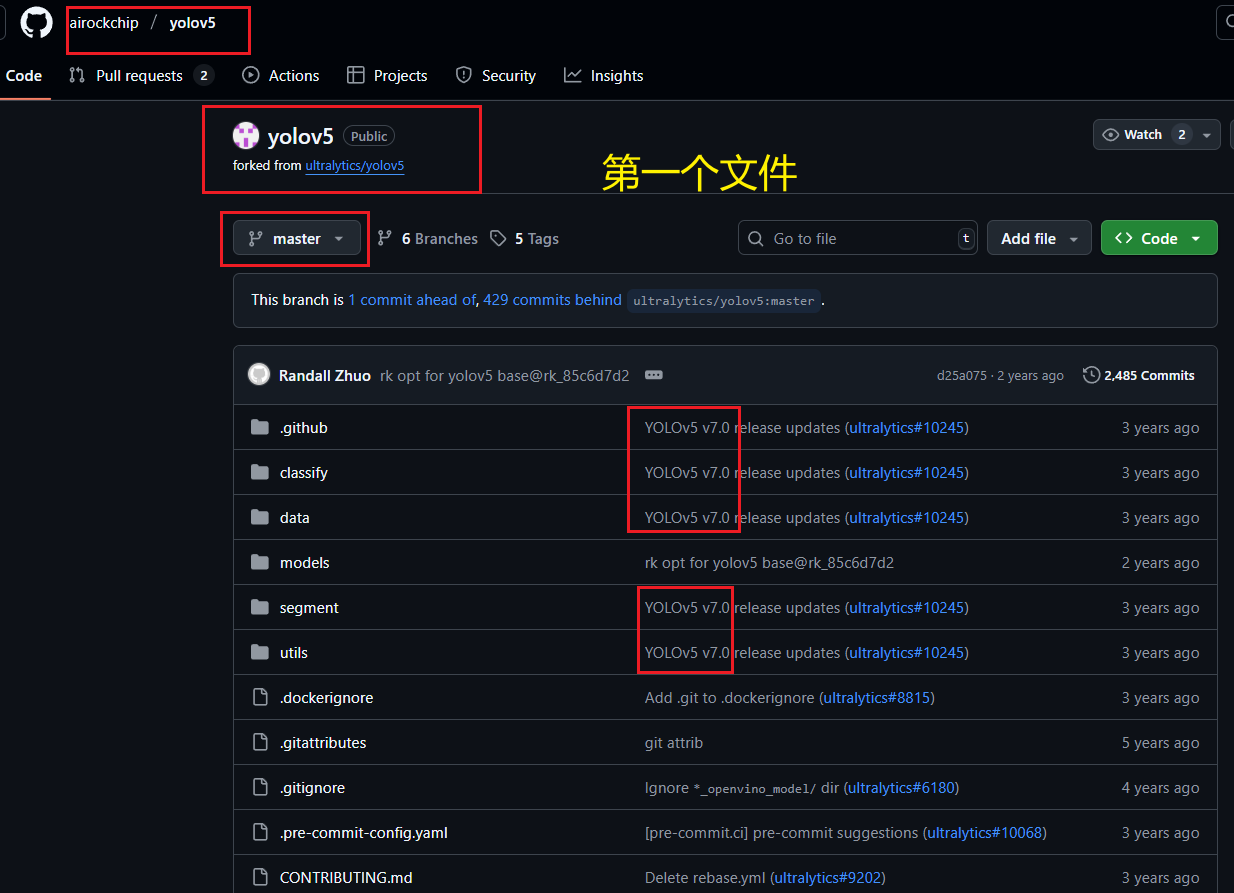Image resolution: width=1234 pixels, height=893 pixels.
Task: Open the 429 commits behind link
Action: click(x=552, y=300)
